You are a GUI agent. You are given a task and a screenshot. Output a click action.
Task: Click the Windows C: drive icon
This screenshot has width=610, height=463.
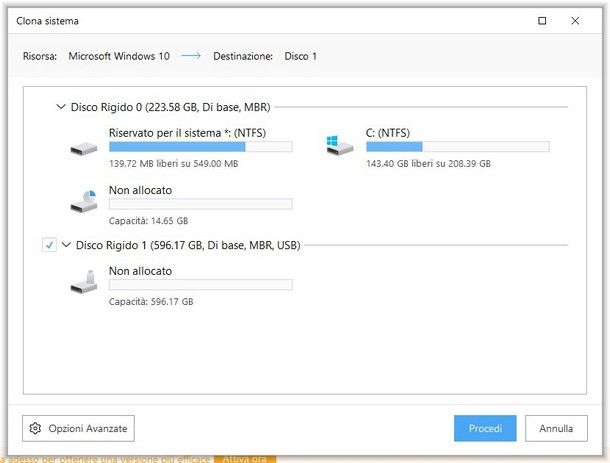pos(340,146)
